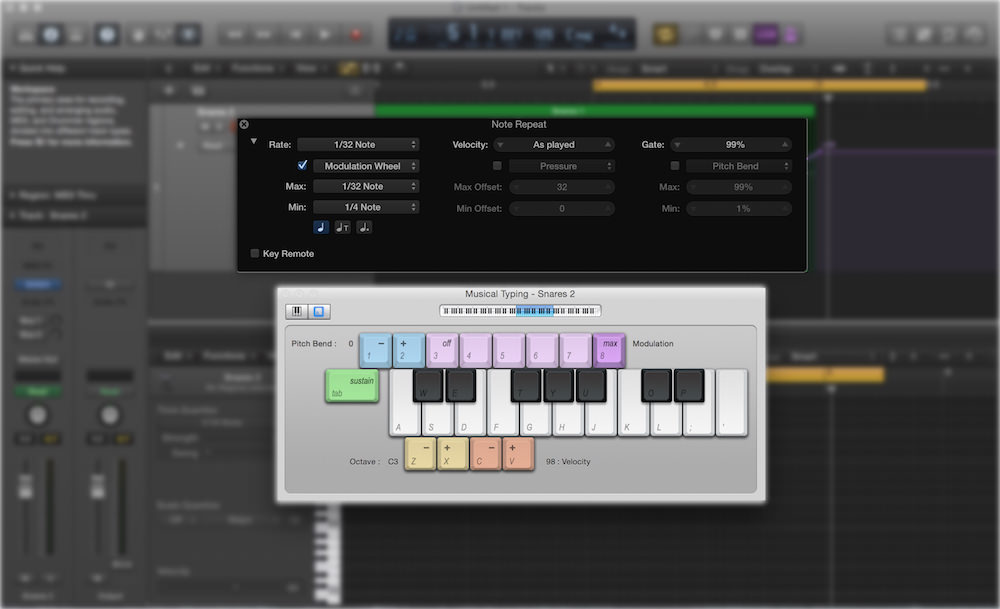Open the rate Min 1/4 Note dropdown

366,207
